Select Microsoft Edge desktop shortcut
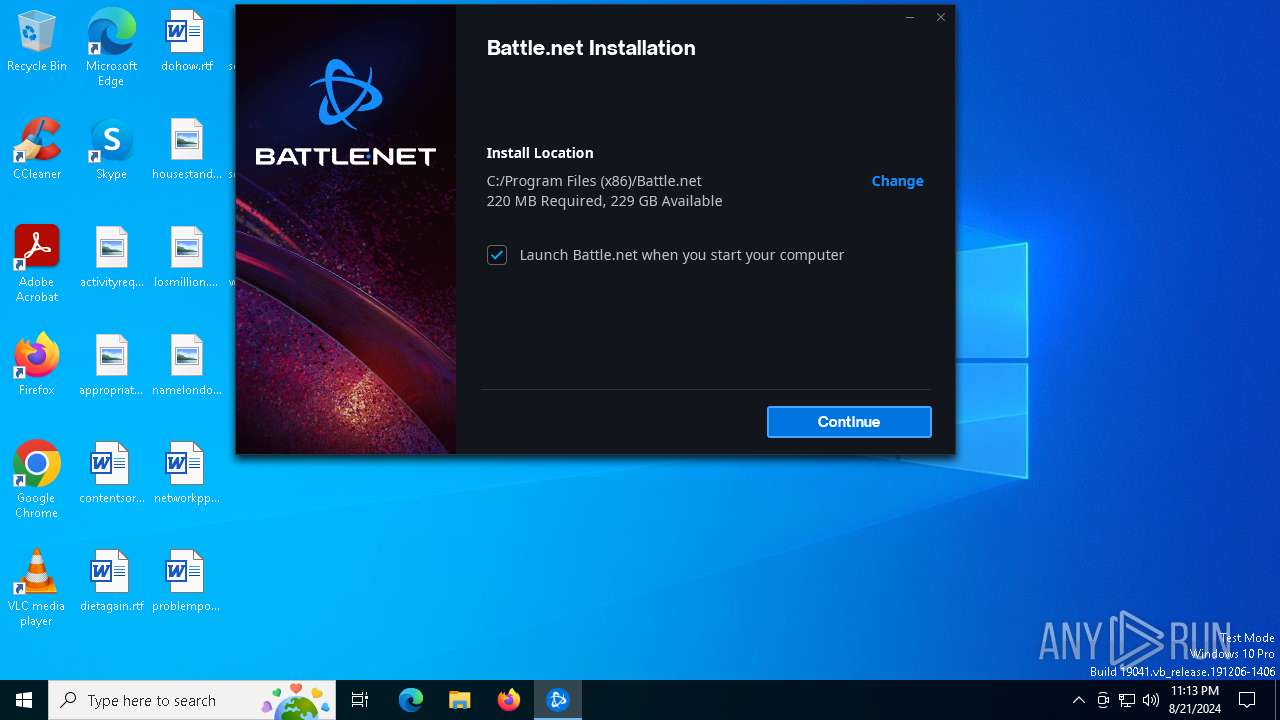This screenshot has height=720, width=1280. coord(111,48)
